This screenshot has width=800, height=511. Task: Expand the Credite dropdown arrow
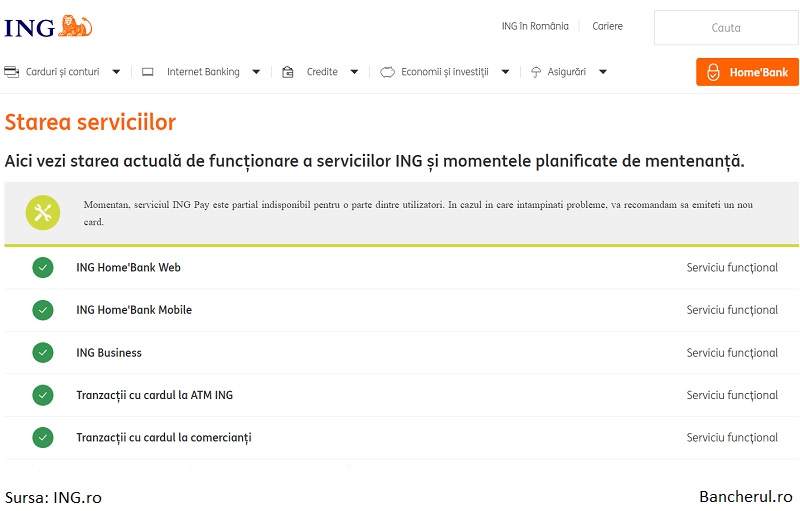pos(354,72)
